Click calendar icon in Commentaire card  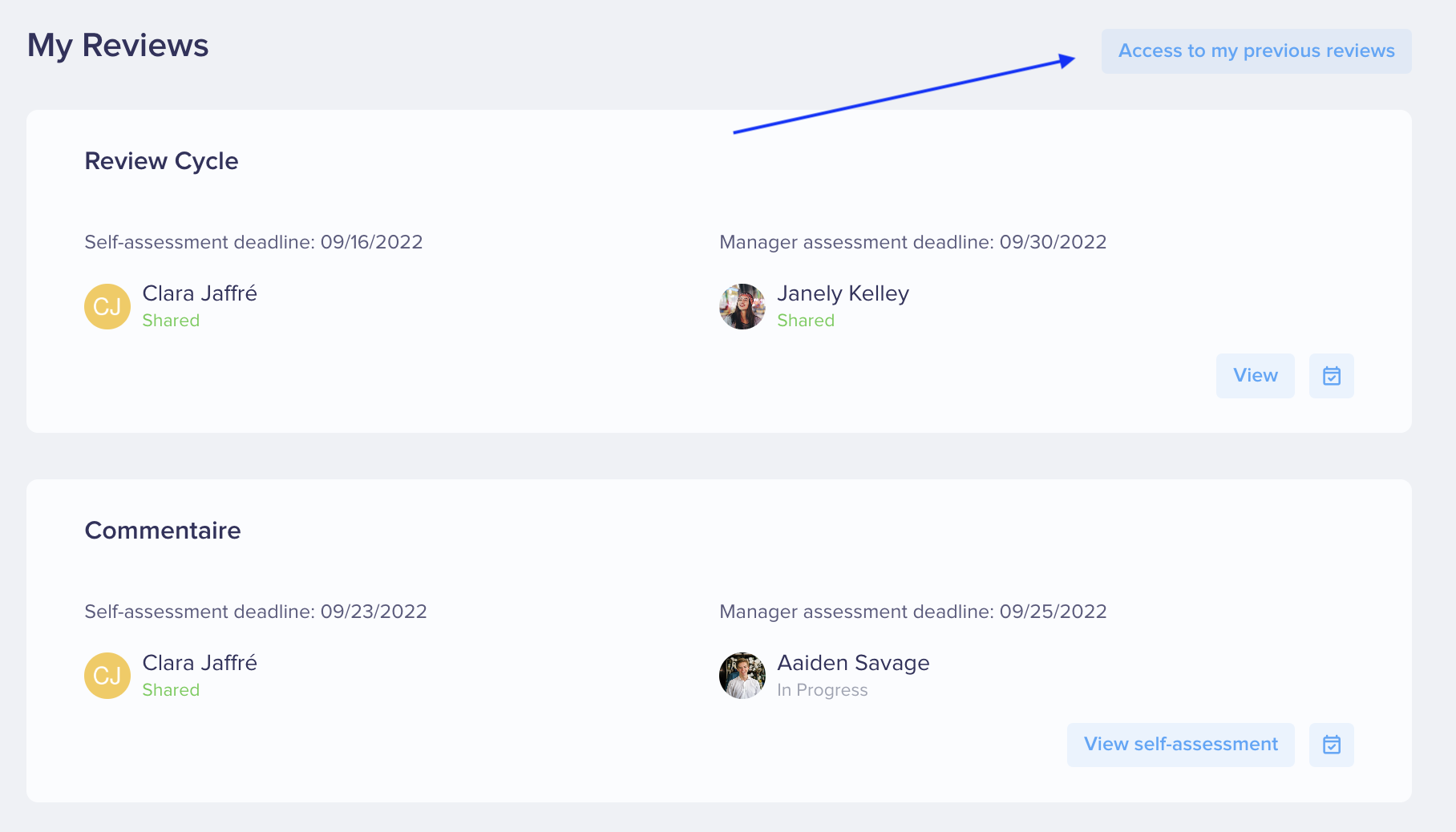[x=1332, y=745]
